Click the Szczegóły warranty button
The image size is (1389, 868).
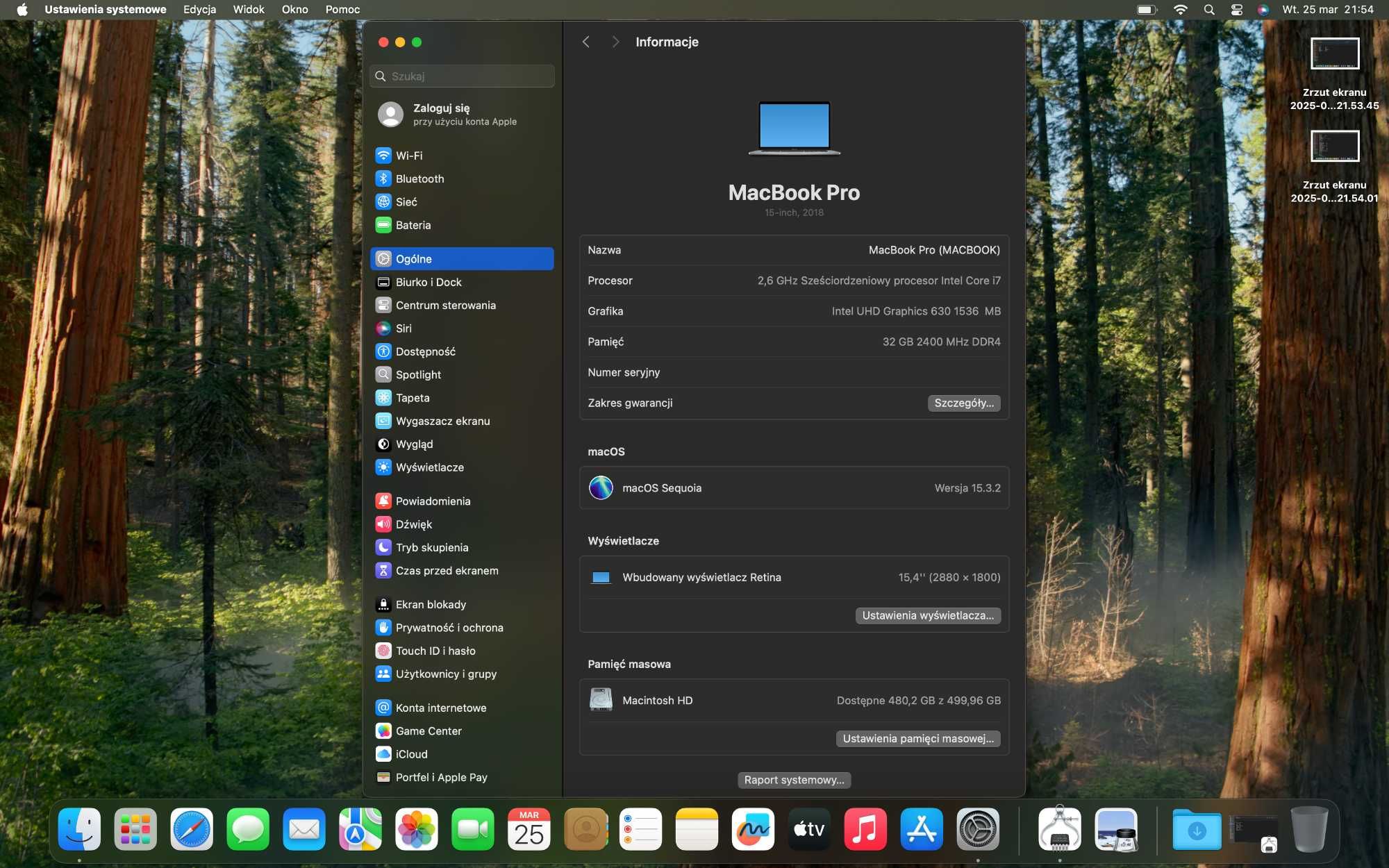pyautogui.click(x=964, y=403)
